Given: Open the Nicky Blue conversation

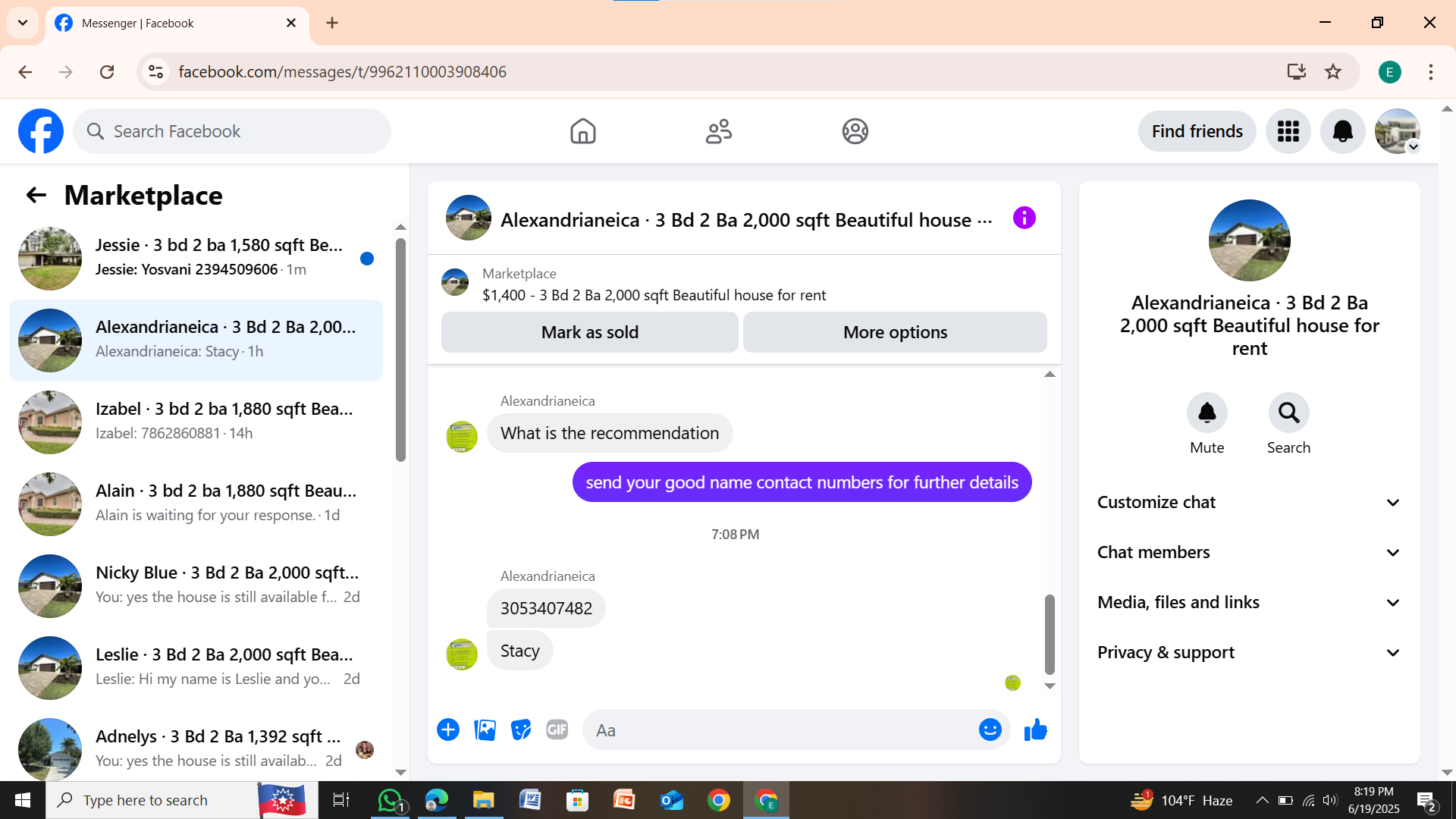Looking at the screenshot, I should pos(196,586).
